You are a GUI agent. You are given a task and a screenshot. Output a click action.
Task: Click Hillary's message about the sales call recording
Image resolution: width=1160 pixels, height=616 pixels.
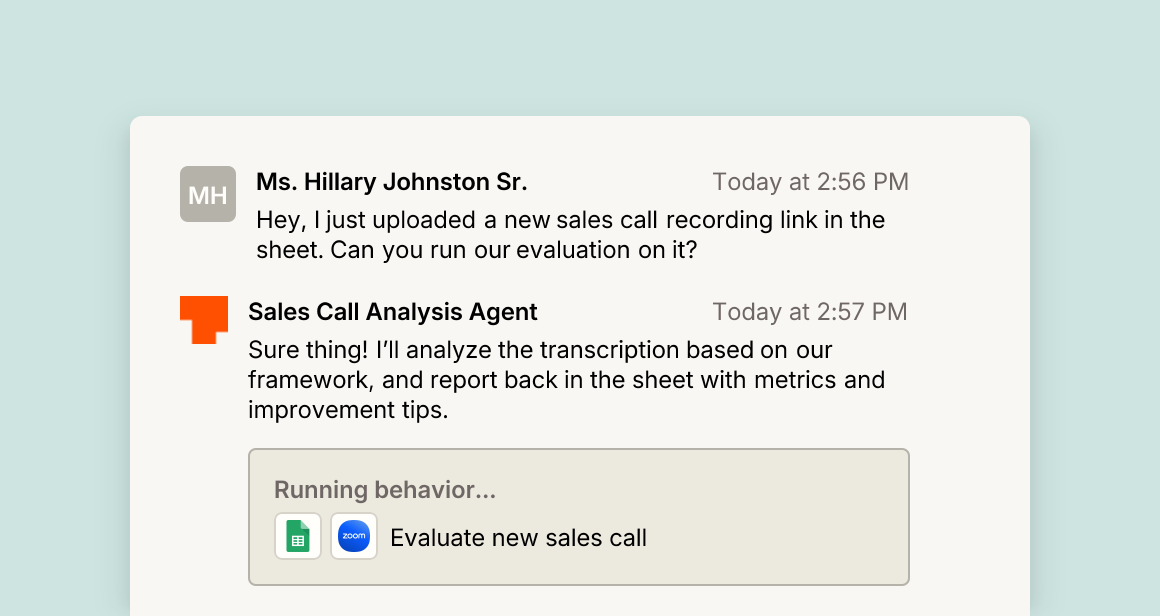click(x=570, y=235)
